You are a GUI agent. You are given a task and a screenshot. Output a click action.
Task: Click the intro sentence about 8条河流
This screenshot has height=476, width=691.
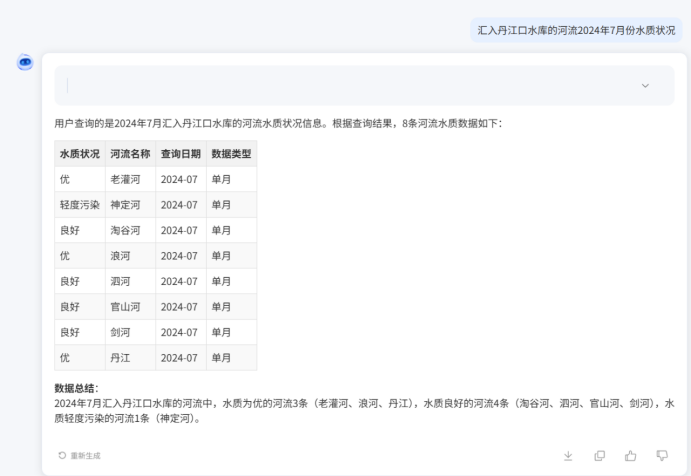(x=278, y=123)
